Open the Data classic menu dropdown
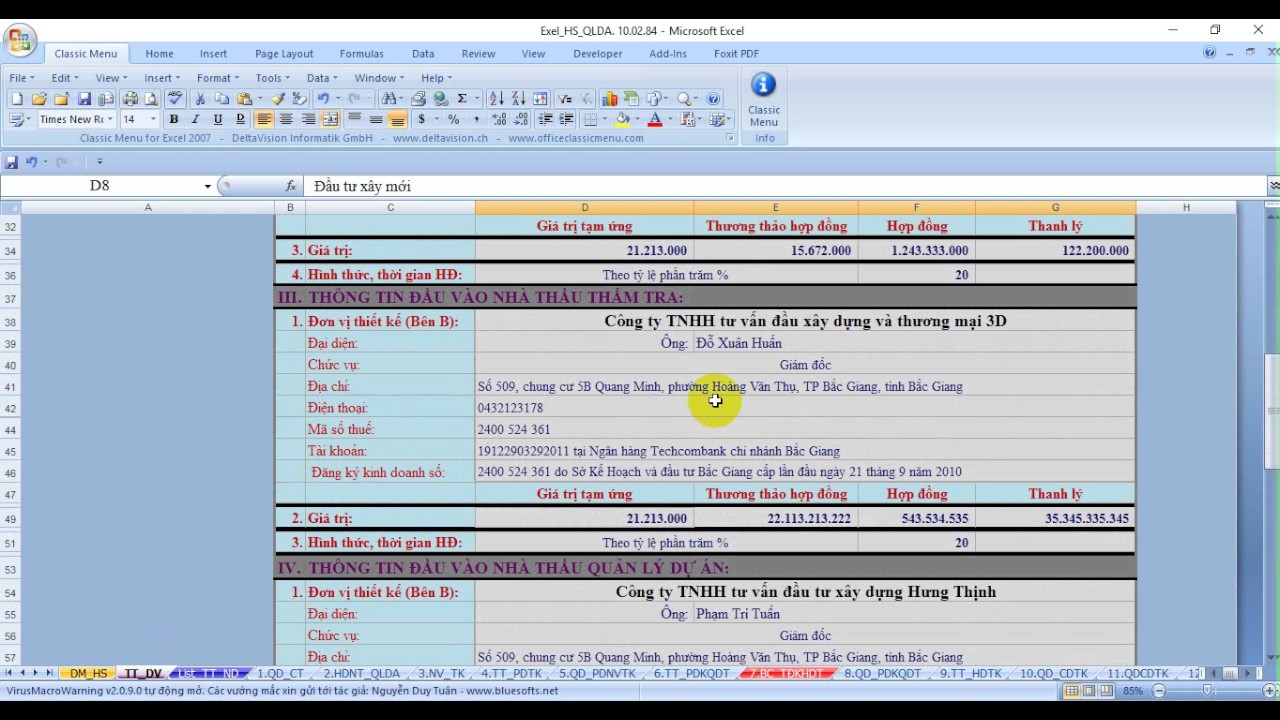The height and width of the screenshot is (720, 1280). (322, 78)
